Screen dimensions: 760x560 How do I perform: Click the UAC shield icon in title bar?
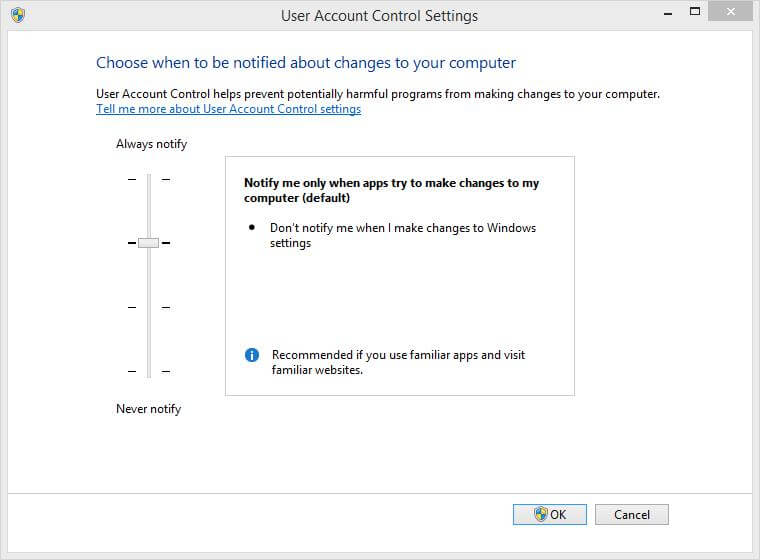[18, 15]
